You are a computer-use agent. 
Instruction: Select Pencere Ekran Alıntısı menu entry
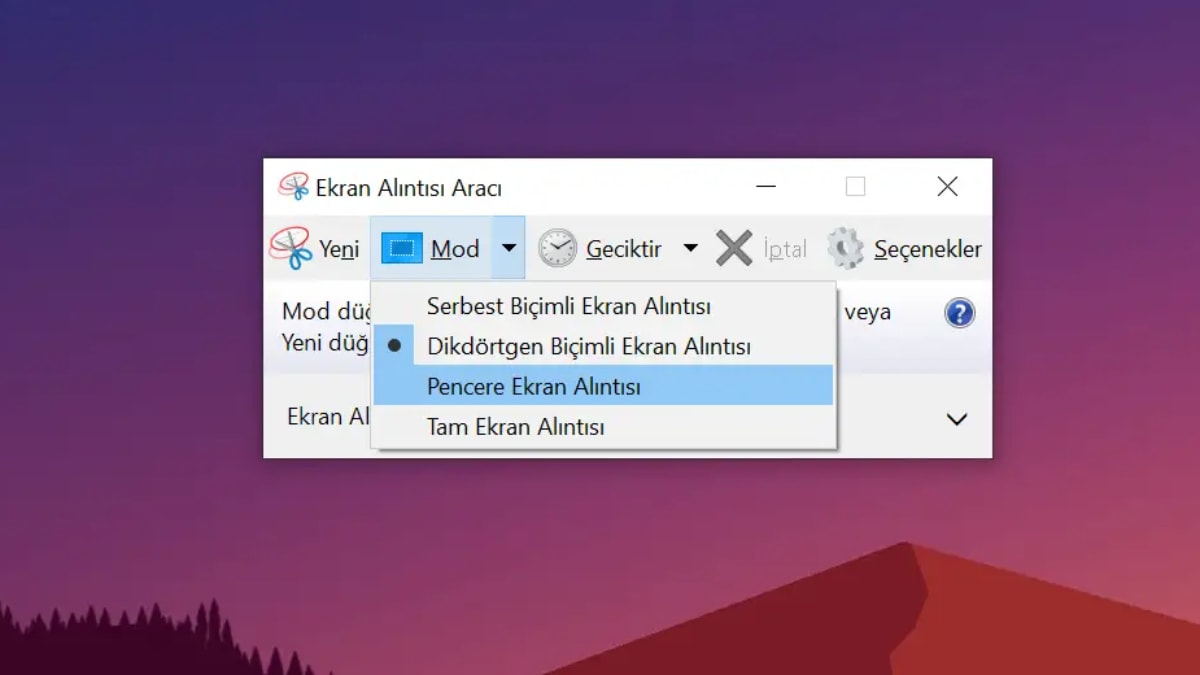click(533, 387)
